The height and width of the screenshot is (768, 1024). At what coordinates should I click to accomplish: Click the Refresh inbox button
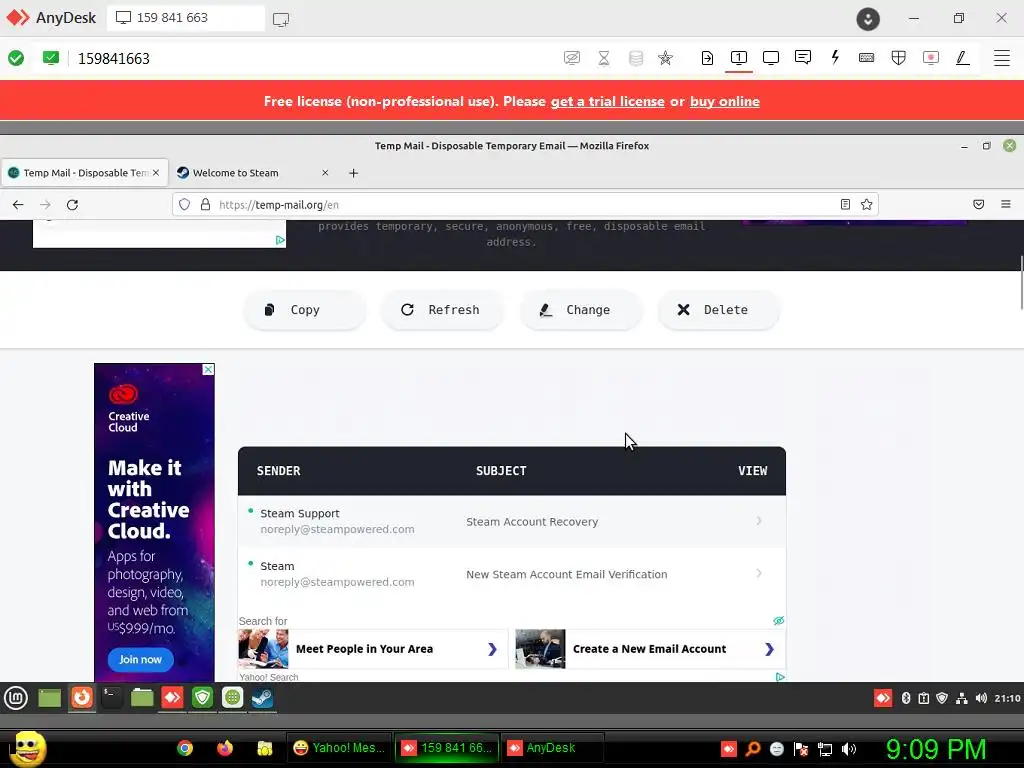pyautogui.click(x=443, y=310)
